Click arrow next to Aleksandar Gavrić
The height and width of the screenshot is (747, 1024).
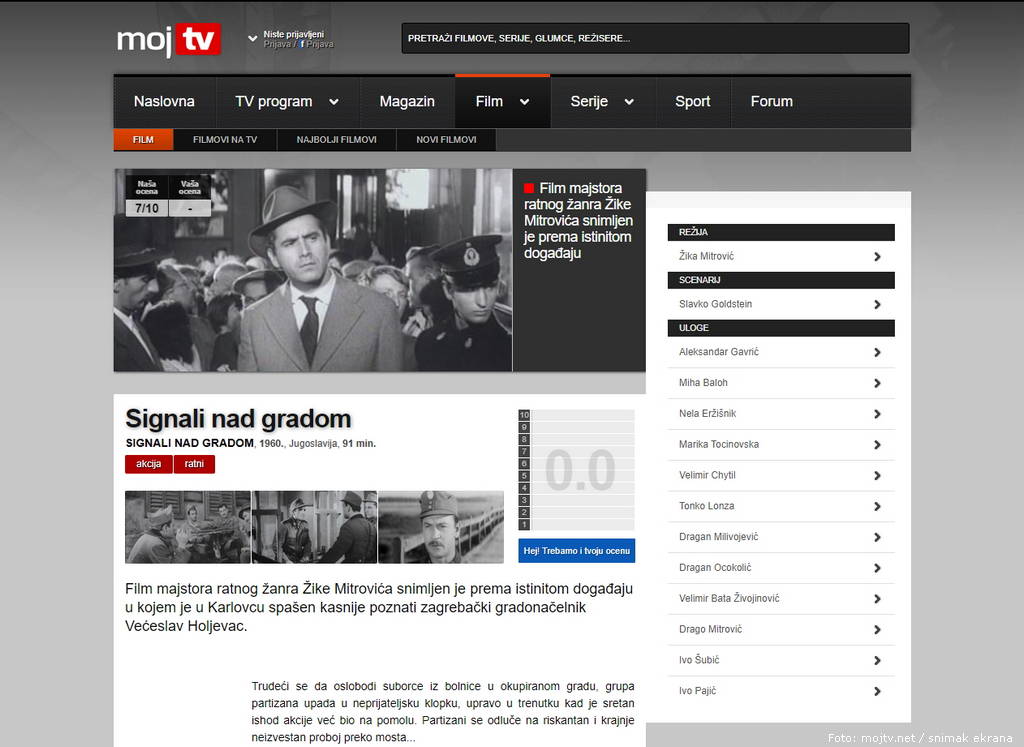877,352
